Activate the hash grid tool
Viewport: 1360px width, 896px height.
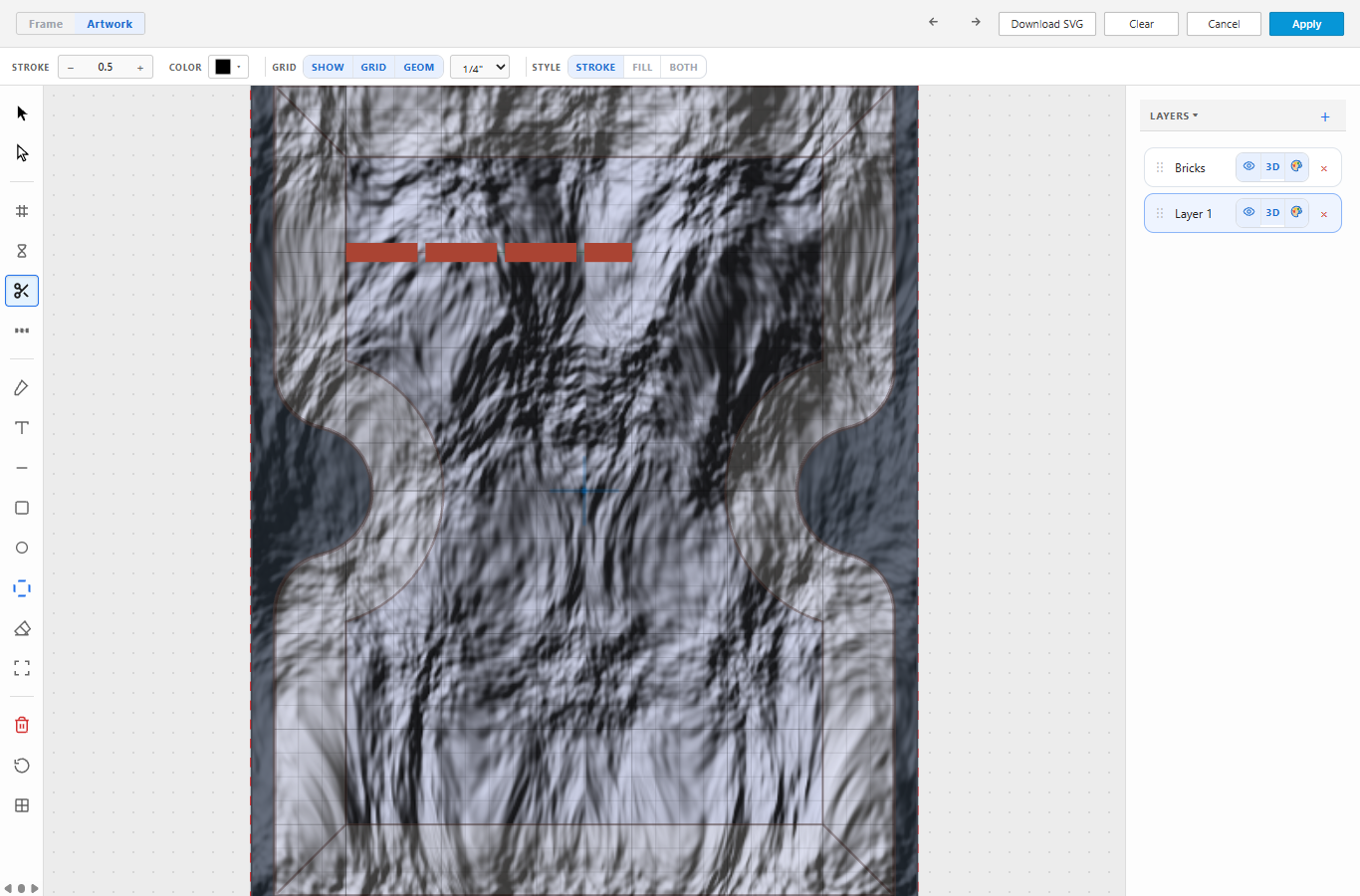click(x=22, y=211)
